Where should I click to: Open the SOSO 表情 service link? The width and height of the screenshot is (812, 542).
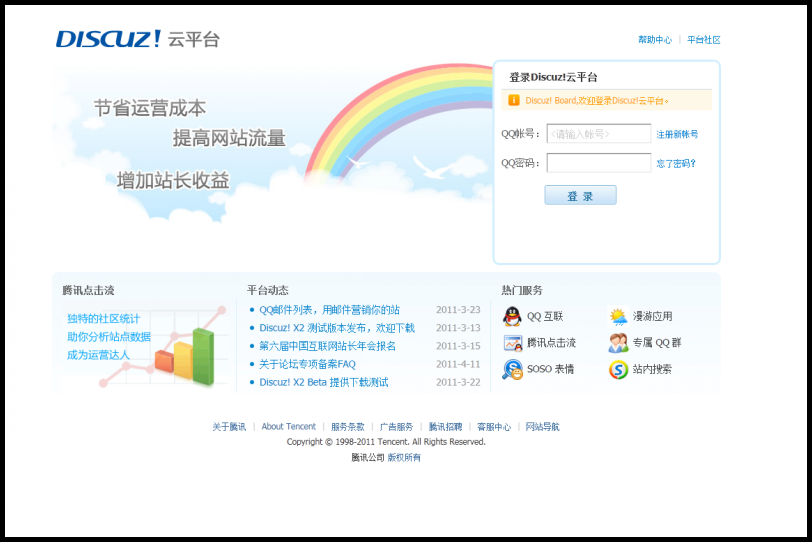click(550, 369)
